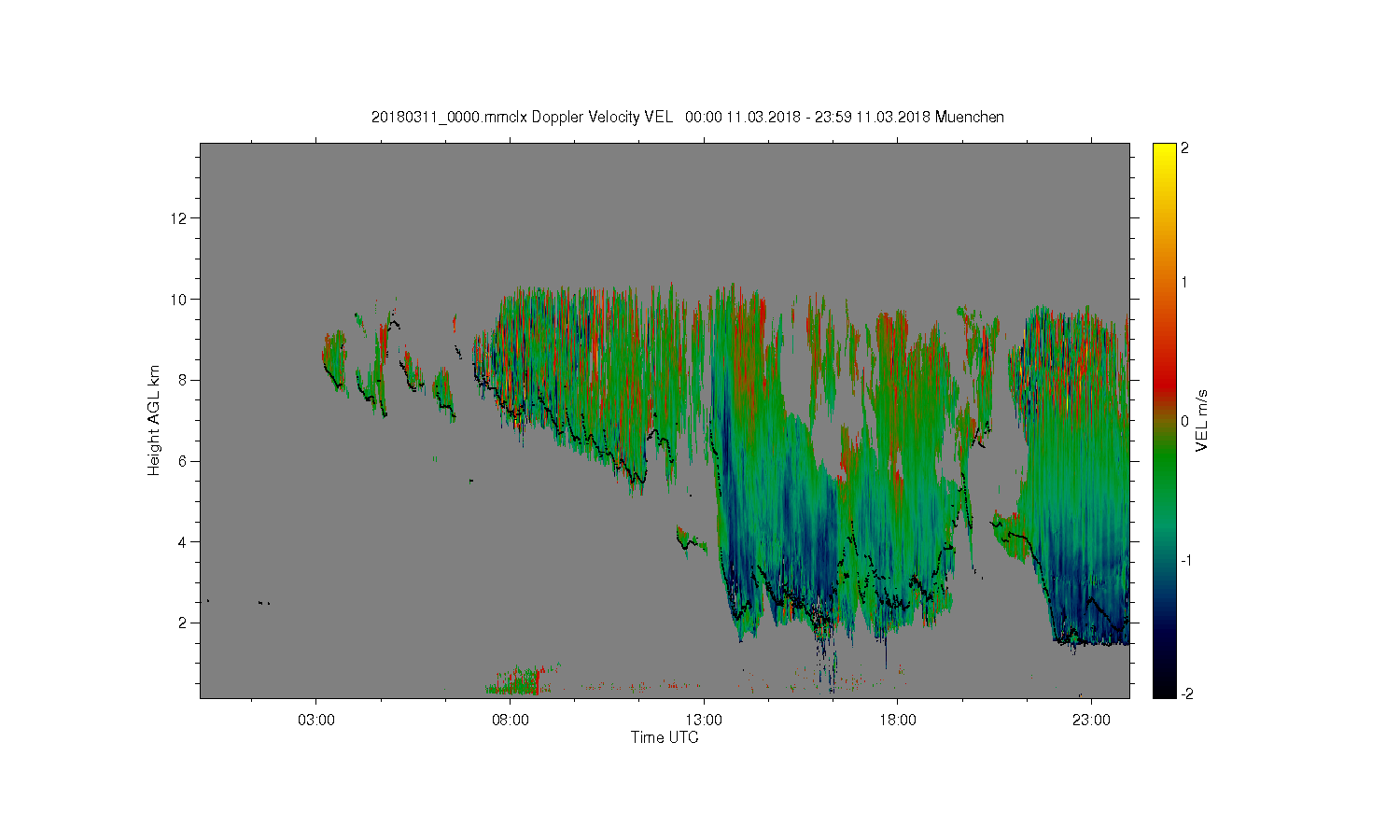
Task: Click the colorbar tick label 2 at top
Action: click(1184, 148)
